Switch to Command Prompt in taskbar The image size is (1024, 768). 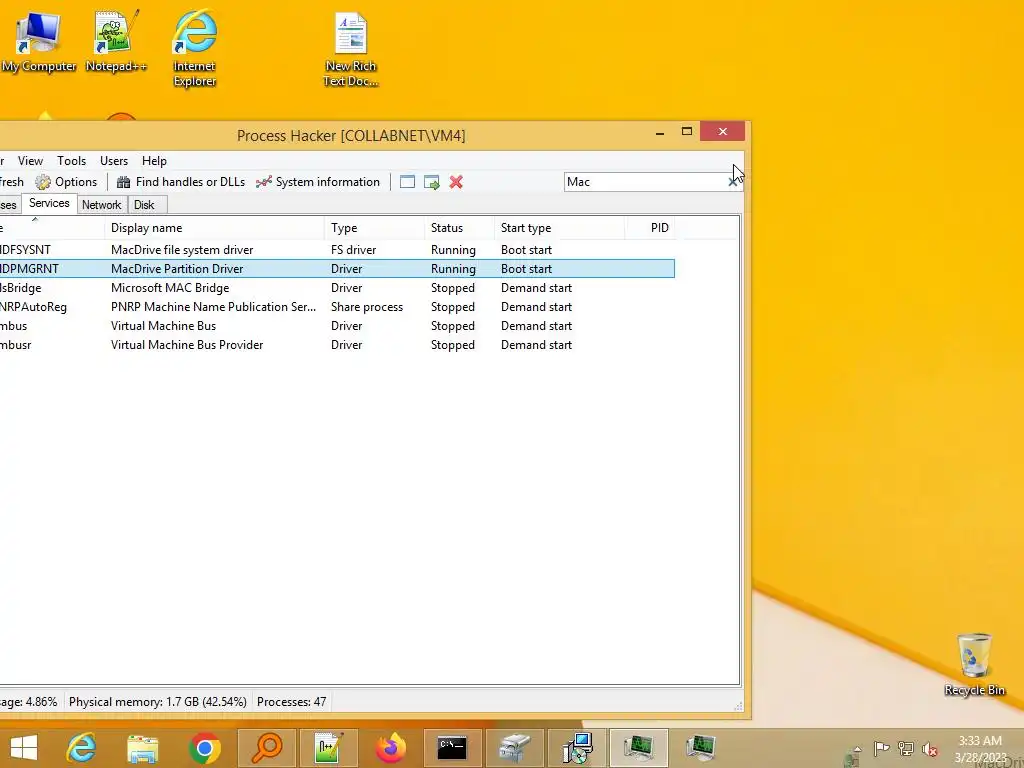[452, 748]
